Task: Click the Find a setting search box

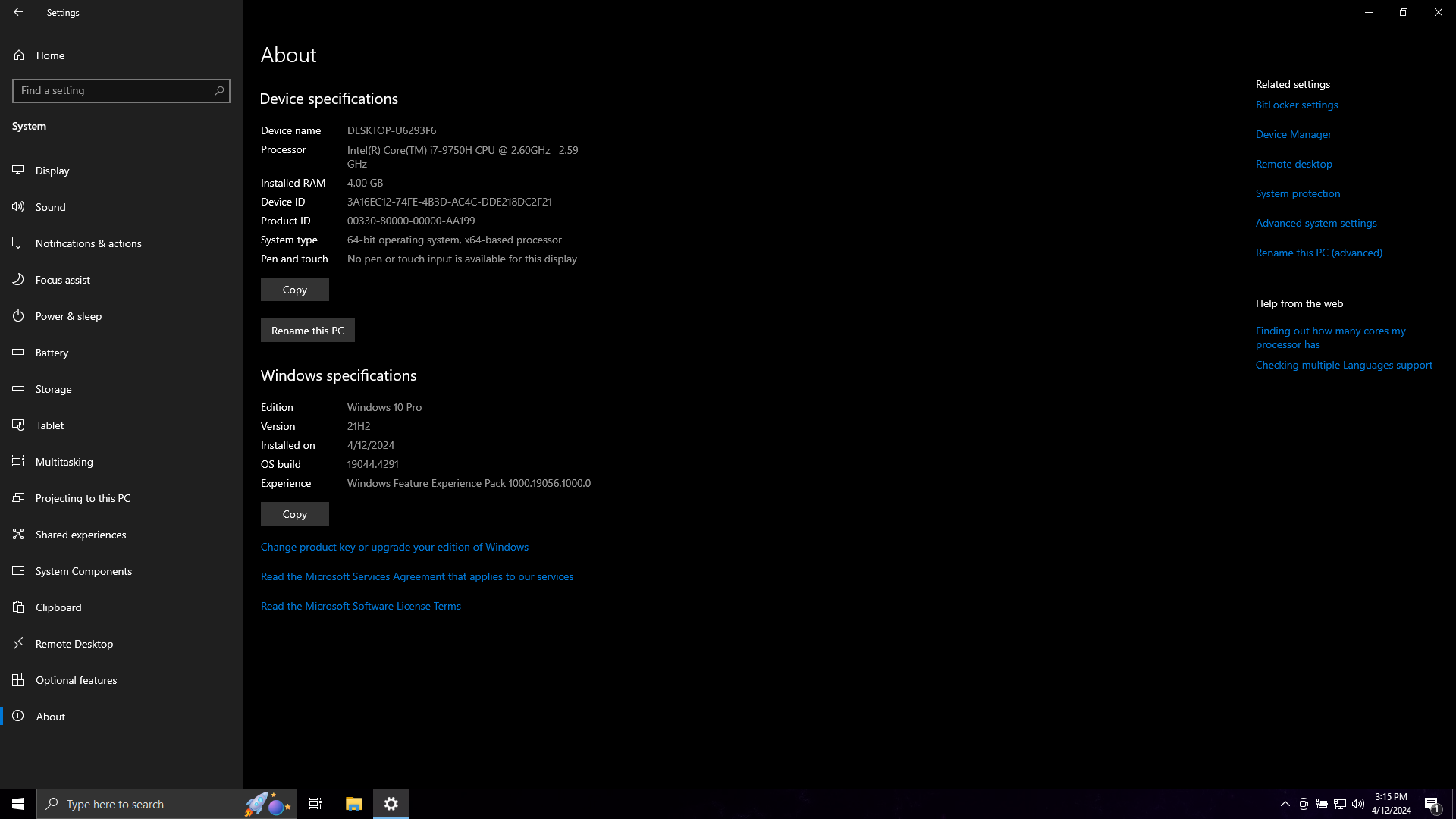Action: click(114, 91)
